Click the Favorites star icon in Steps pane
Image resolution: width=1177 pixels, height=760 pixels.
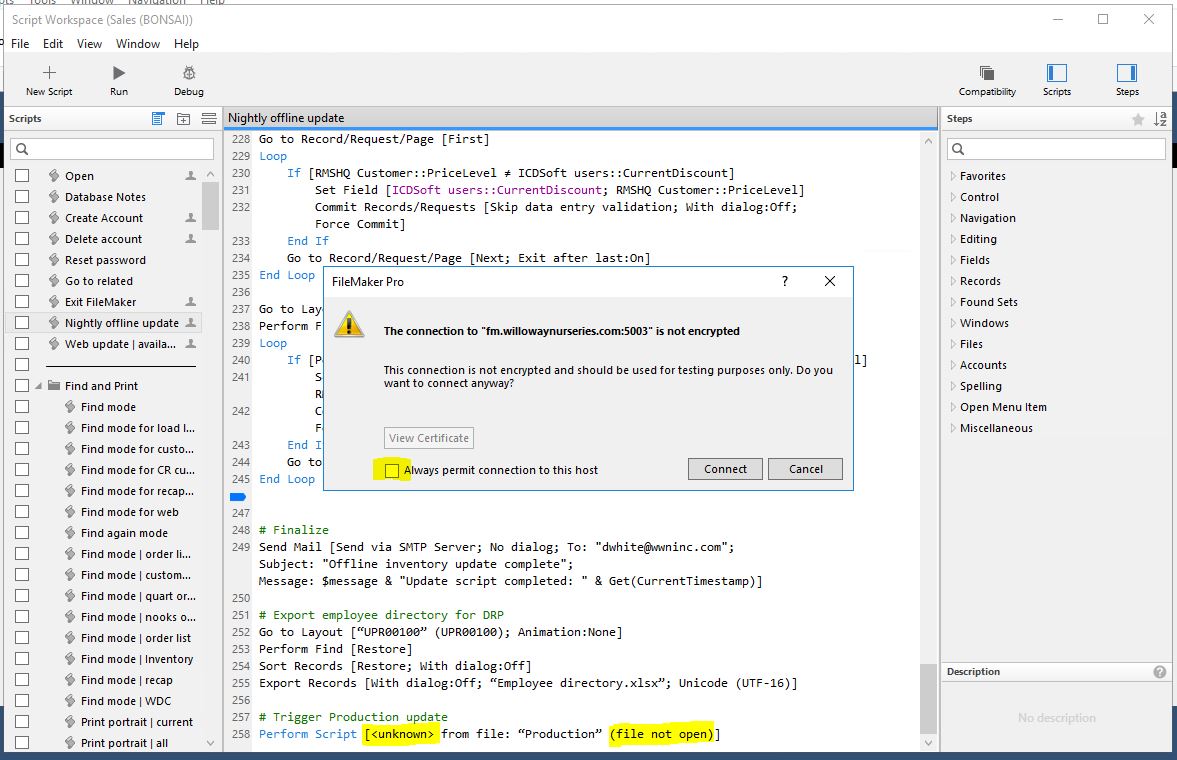click(x=1138, y=119)
